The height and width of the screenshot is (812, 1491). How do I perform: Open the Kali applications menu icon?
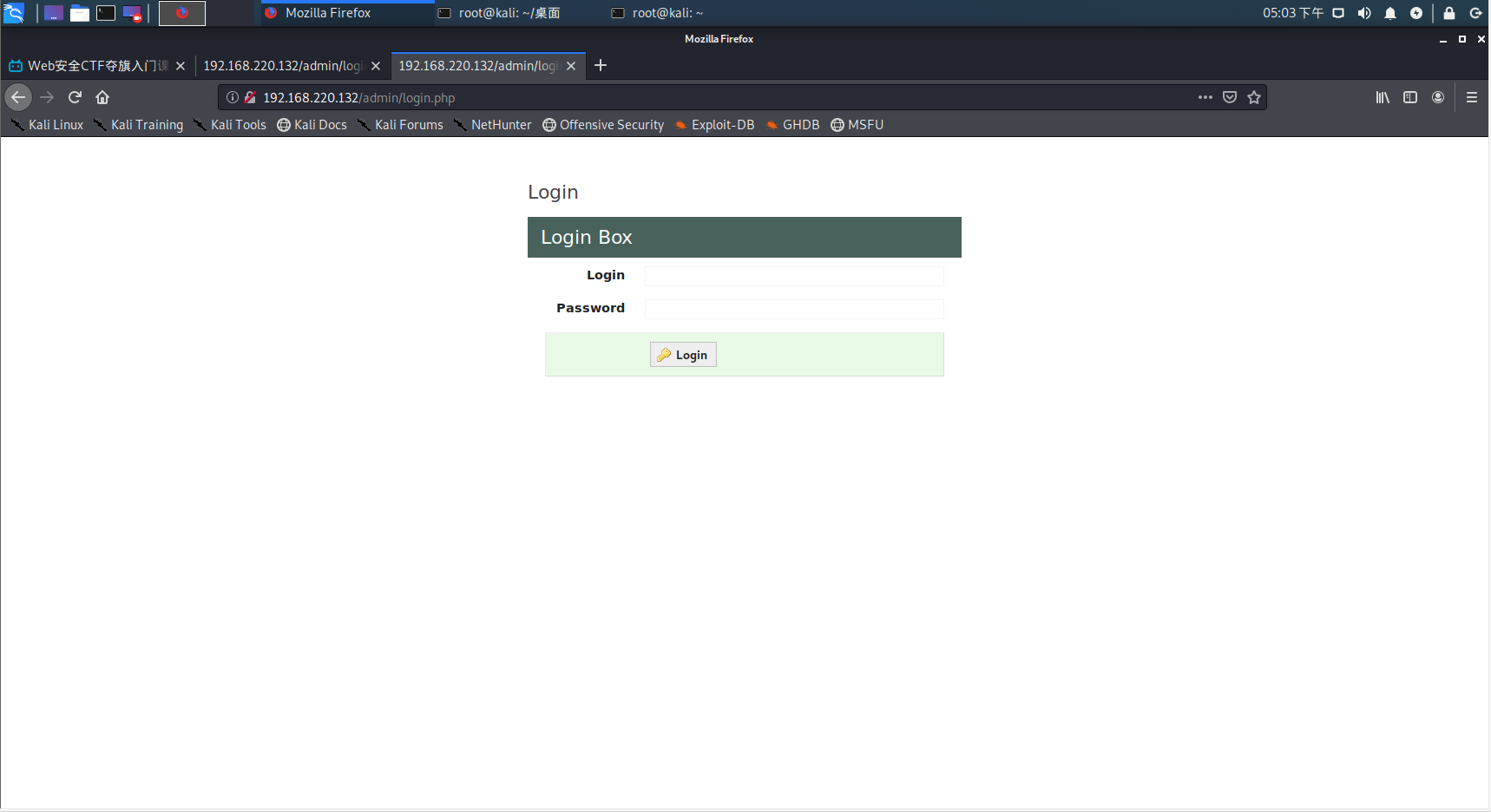pyautogui.click(x=14, y=13)
